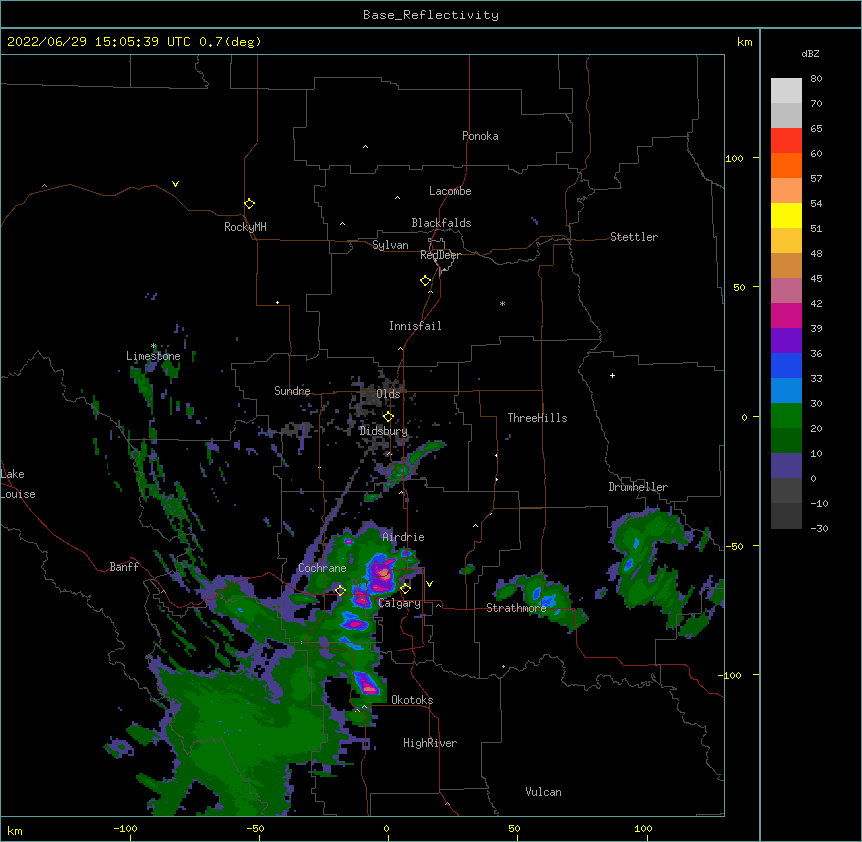Select the blue 36-33 dBZ legend color
862x842 pixels.
786,365
